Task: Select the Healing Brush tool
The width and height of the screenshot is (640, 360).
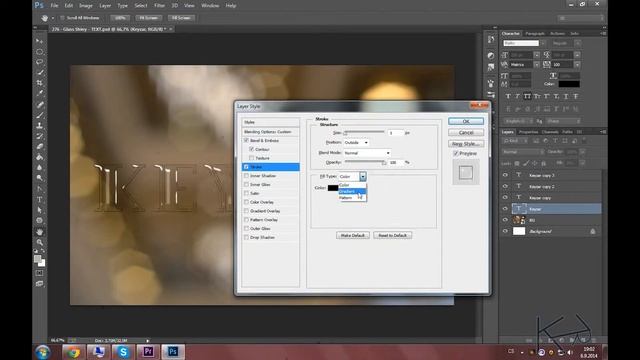Action: pos(40,105)
